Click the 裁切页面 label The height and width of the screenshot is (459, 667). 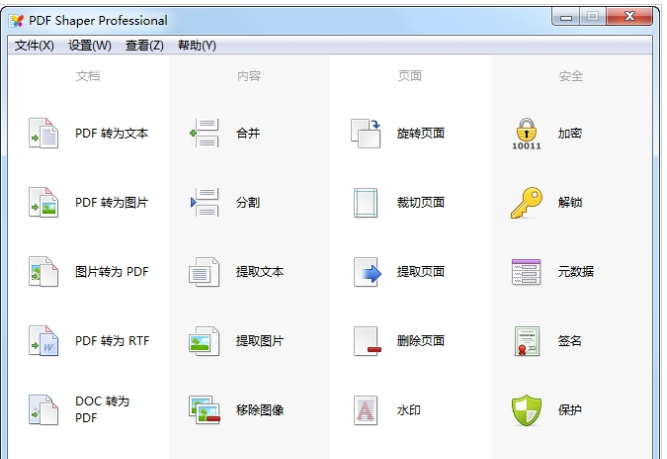coord(421,202)
